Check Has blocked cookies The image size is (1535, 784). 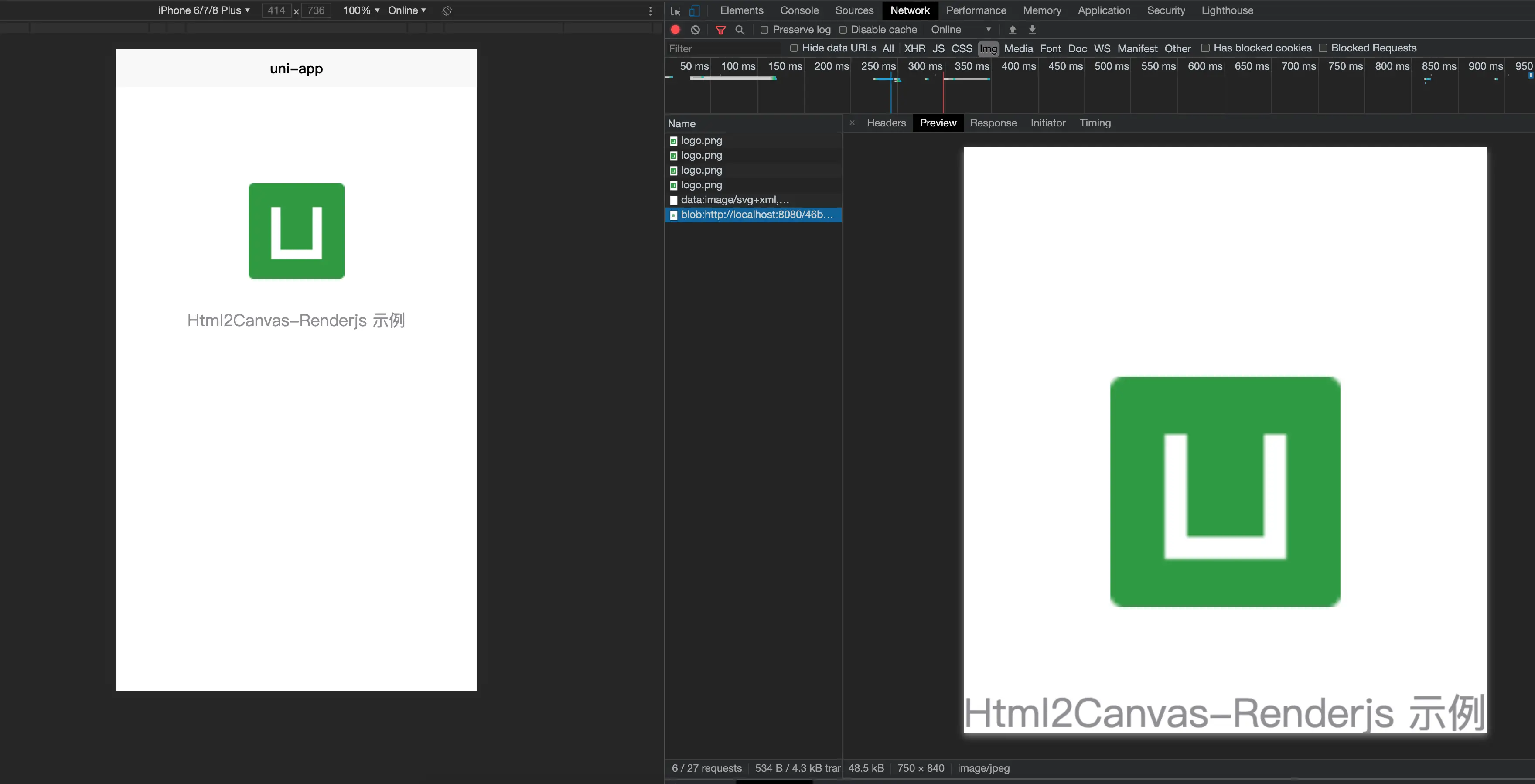[x=1205, y=48]
